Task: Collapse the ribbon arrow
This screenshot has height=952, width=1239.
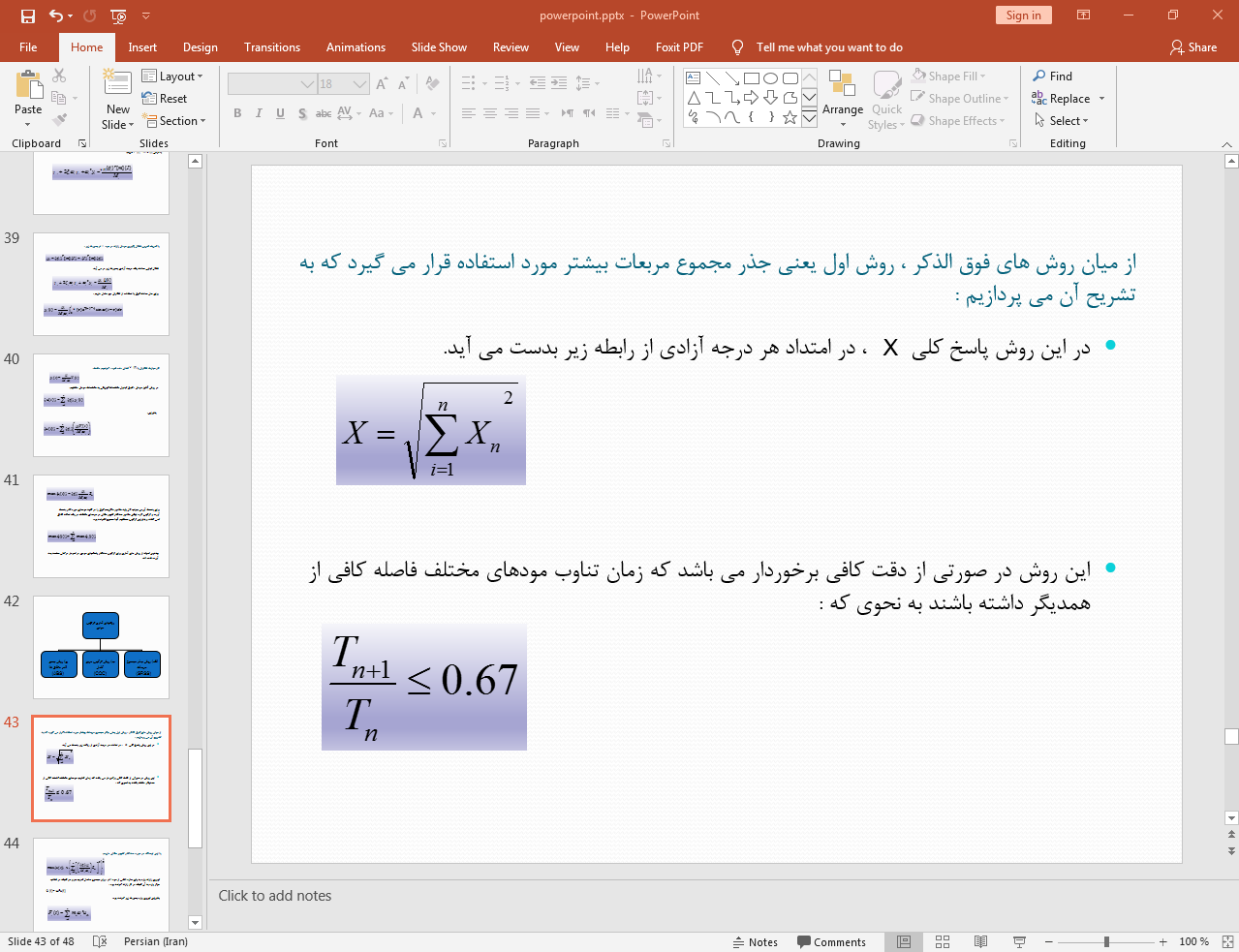Action: point(1226,143)
